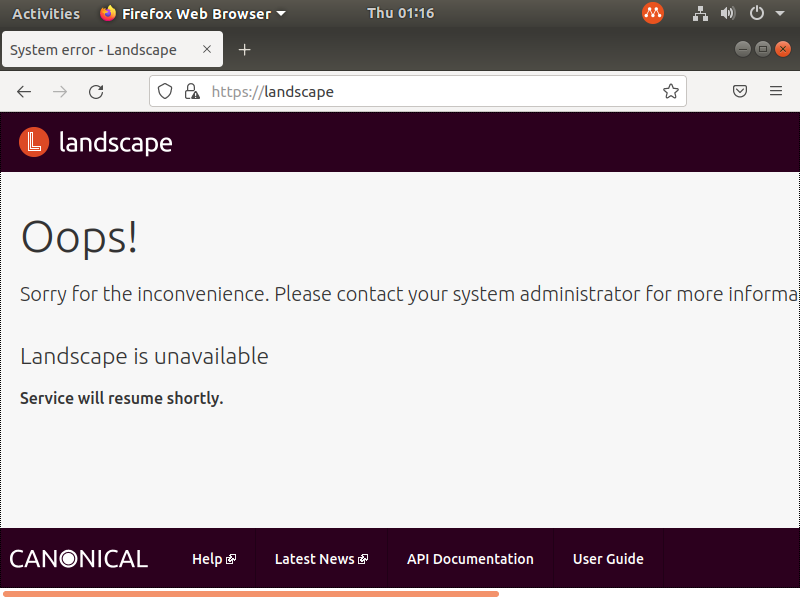Click the 'Service will resume shortly.' text
Viewport: 800px width, 600px height.
pyautogui.click(x=122, y=398)
